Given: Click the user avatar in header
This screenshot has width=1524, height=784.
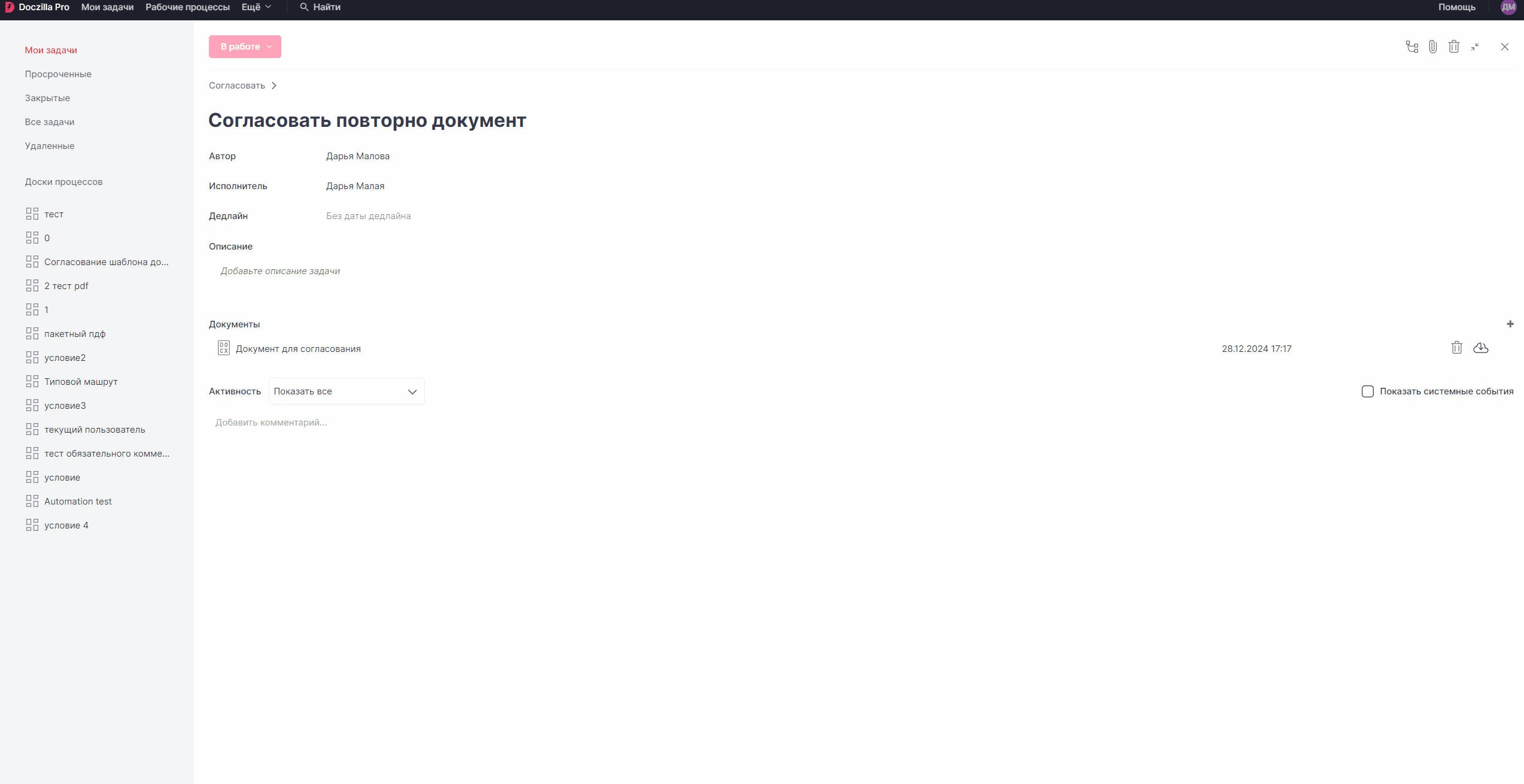Looking at the screenshot, I should coord(1508,7).
